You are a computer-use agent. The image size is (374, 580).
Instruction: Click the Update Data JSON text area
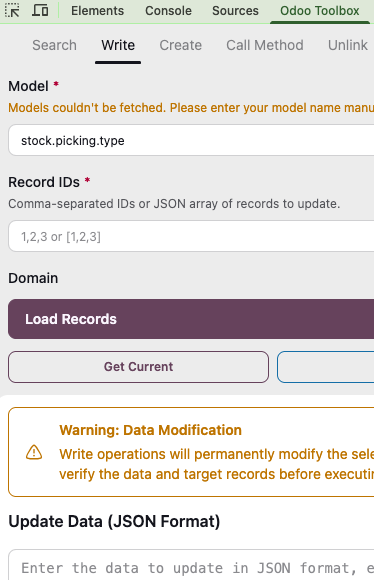(191, 565)
